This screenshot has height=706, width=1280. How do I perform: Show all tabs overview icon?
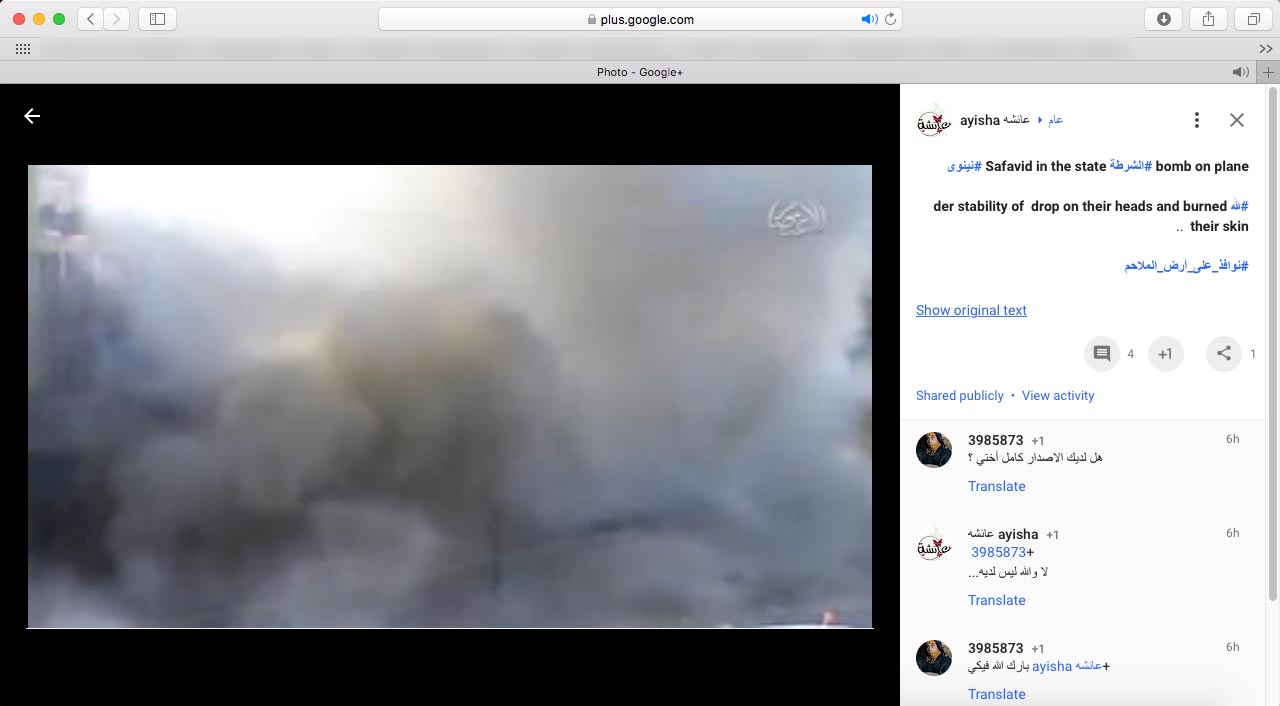1253,19
